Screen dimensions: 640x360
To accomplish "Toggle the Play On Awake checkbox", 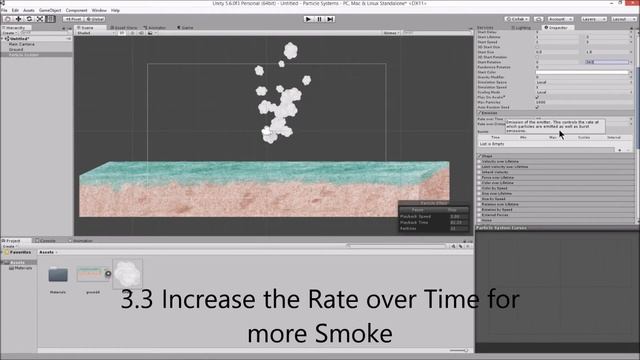I will [x=538, y=97].
